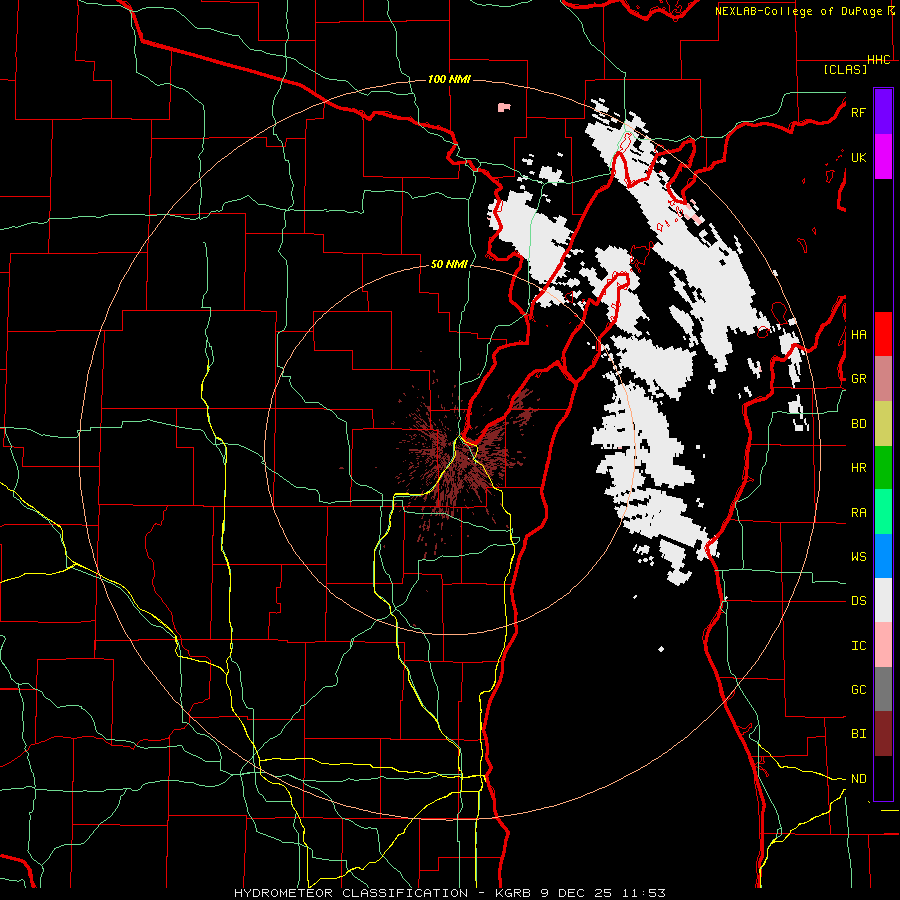Click the GR legend label
Screen dimensions: 900x900
pos(858,379)
